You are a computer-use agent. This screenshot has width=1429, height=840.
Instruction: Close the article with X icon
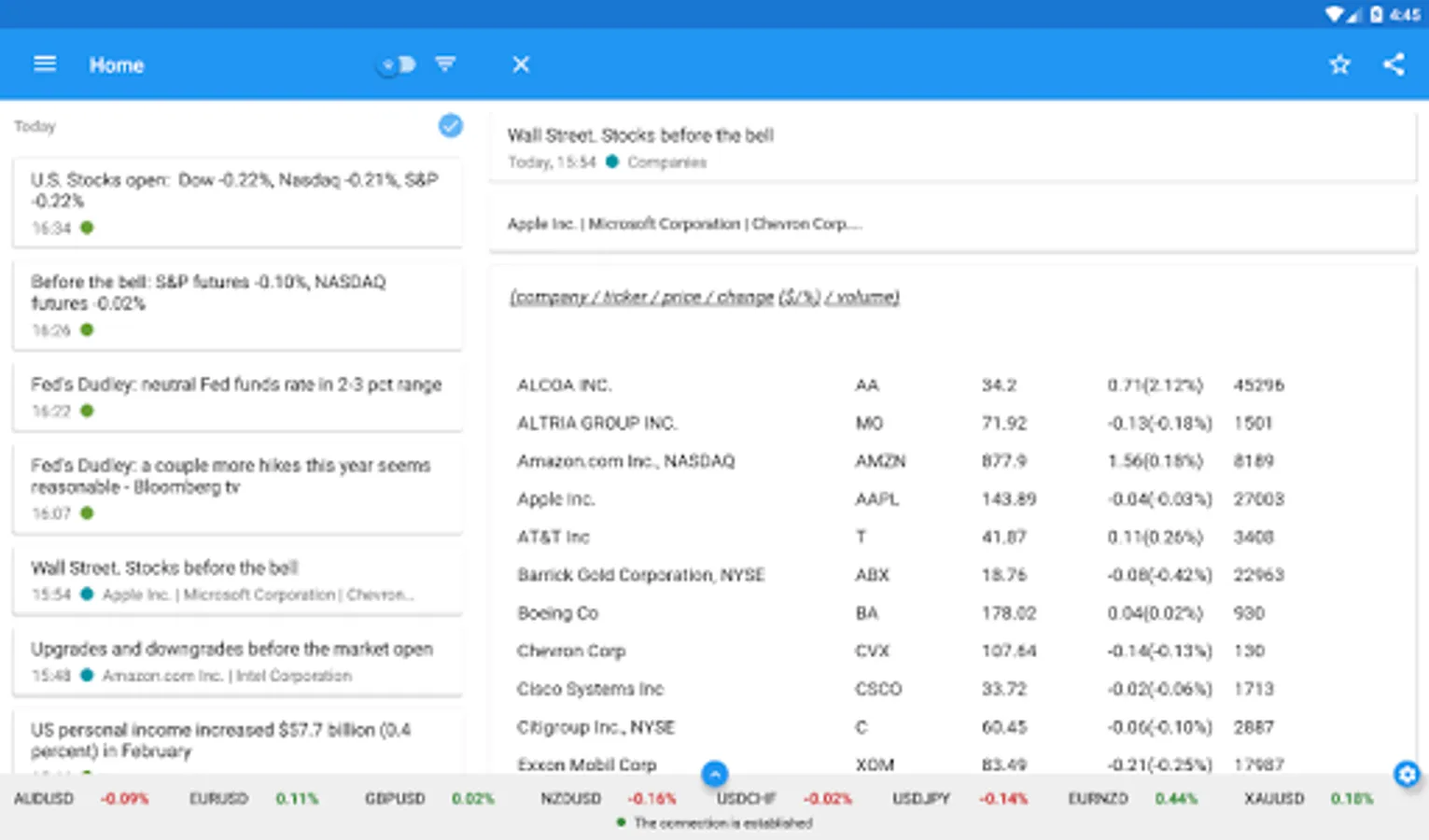[x=521, y=64]
